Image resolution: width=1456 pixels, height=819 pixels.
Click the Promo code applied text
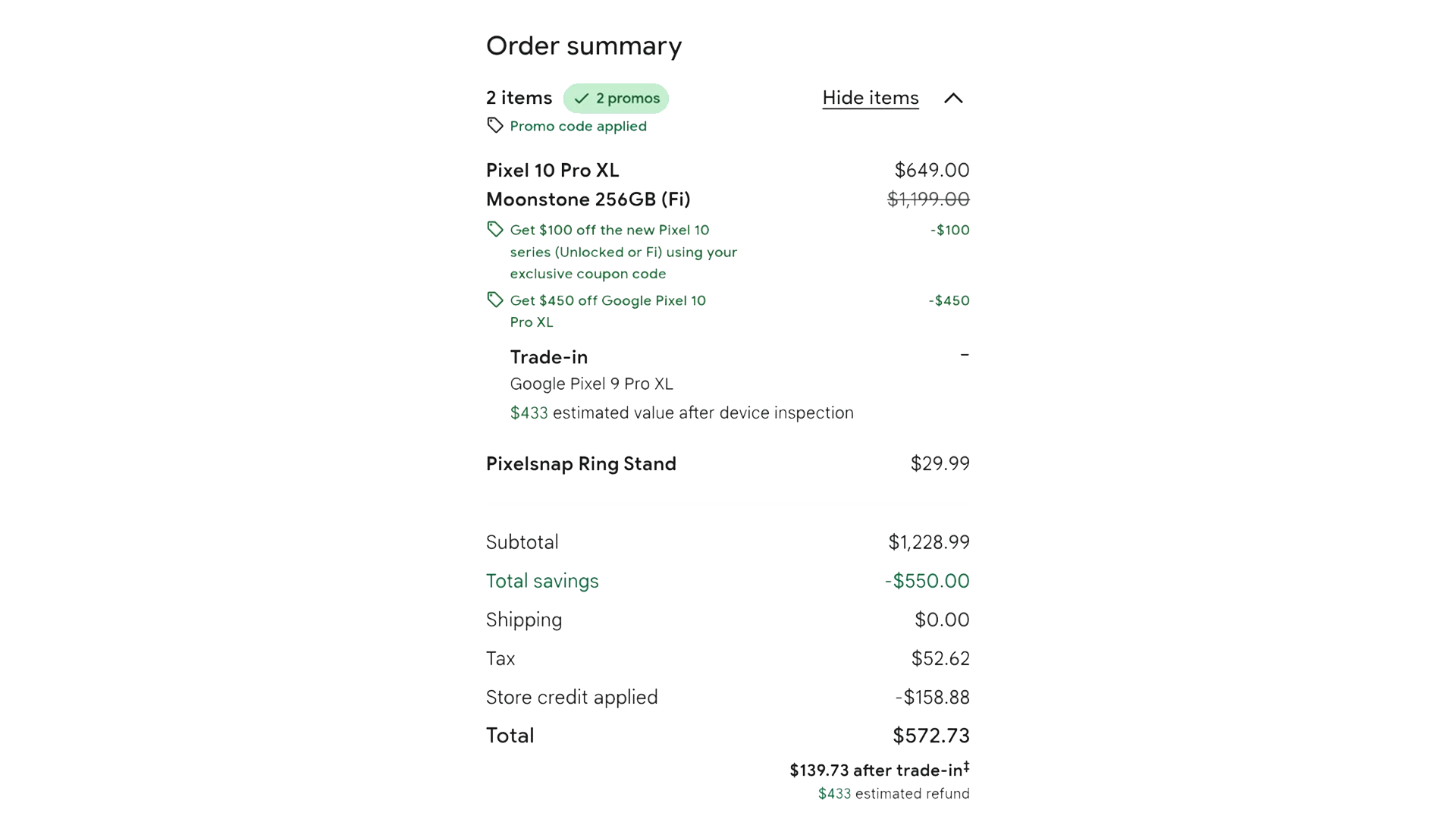tap(578, 126)
